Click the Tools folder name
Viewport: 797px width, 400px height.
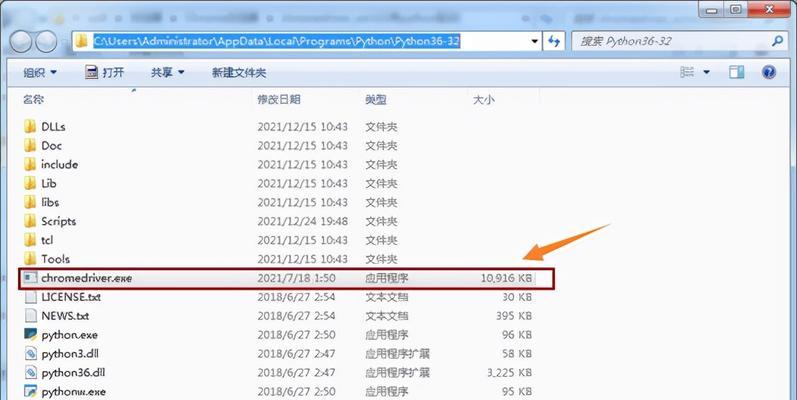[55, 259]
